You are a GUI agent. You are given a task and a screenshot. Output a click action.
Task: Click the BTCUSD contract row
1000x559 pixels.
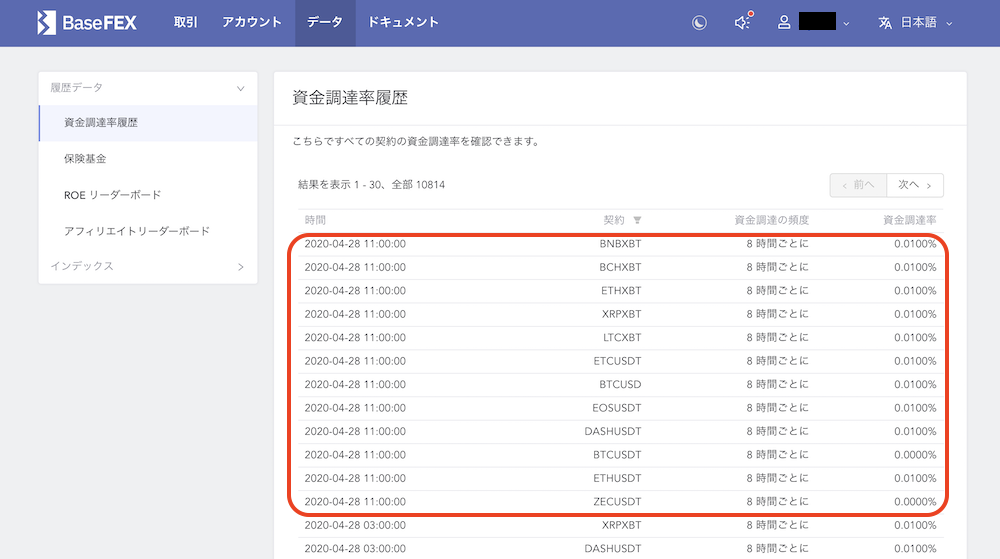tap(620, 385)
